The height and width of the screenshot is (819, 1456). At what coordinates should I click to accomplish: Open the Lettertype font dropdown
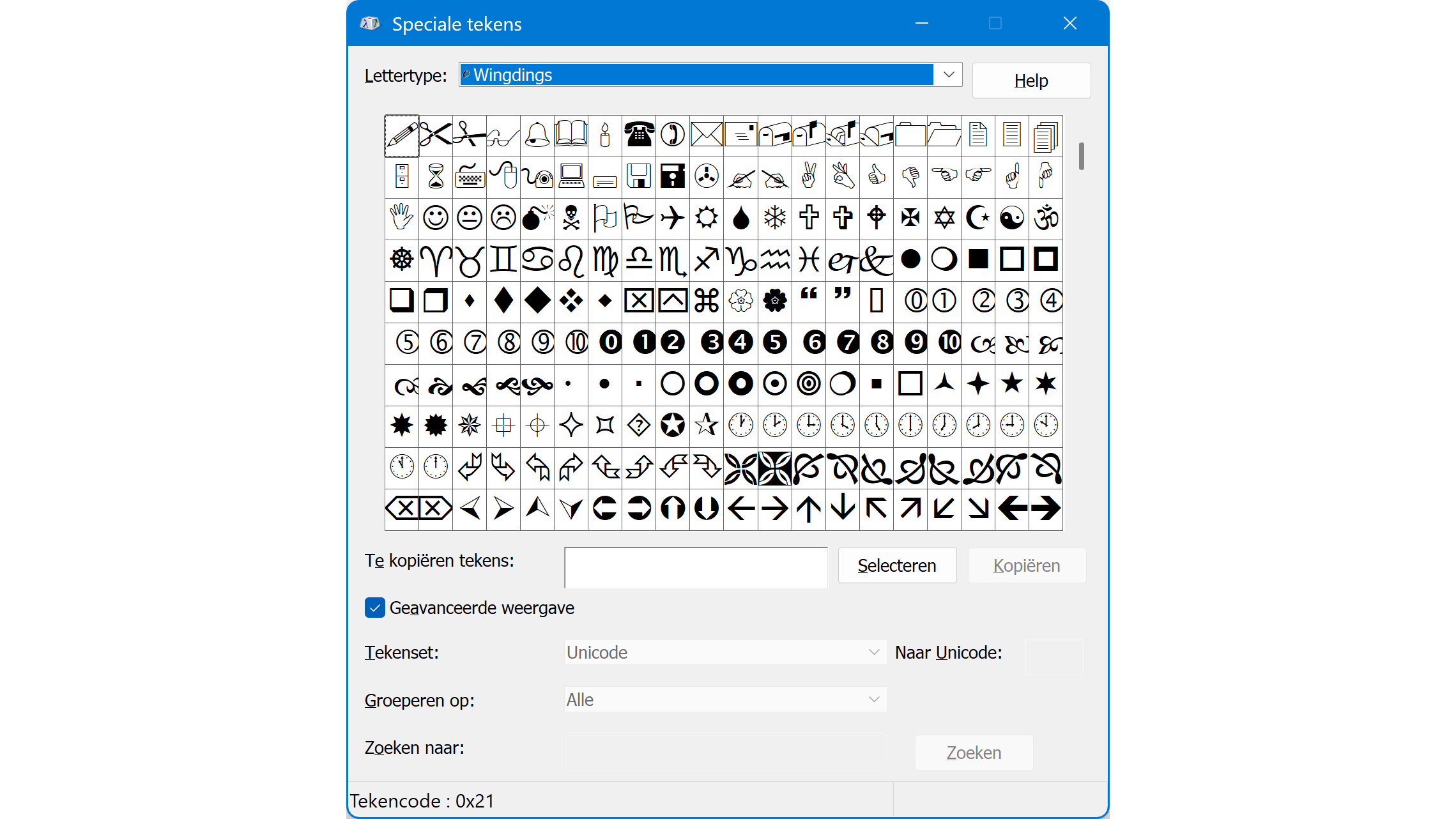coord(949,75)
